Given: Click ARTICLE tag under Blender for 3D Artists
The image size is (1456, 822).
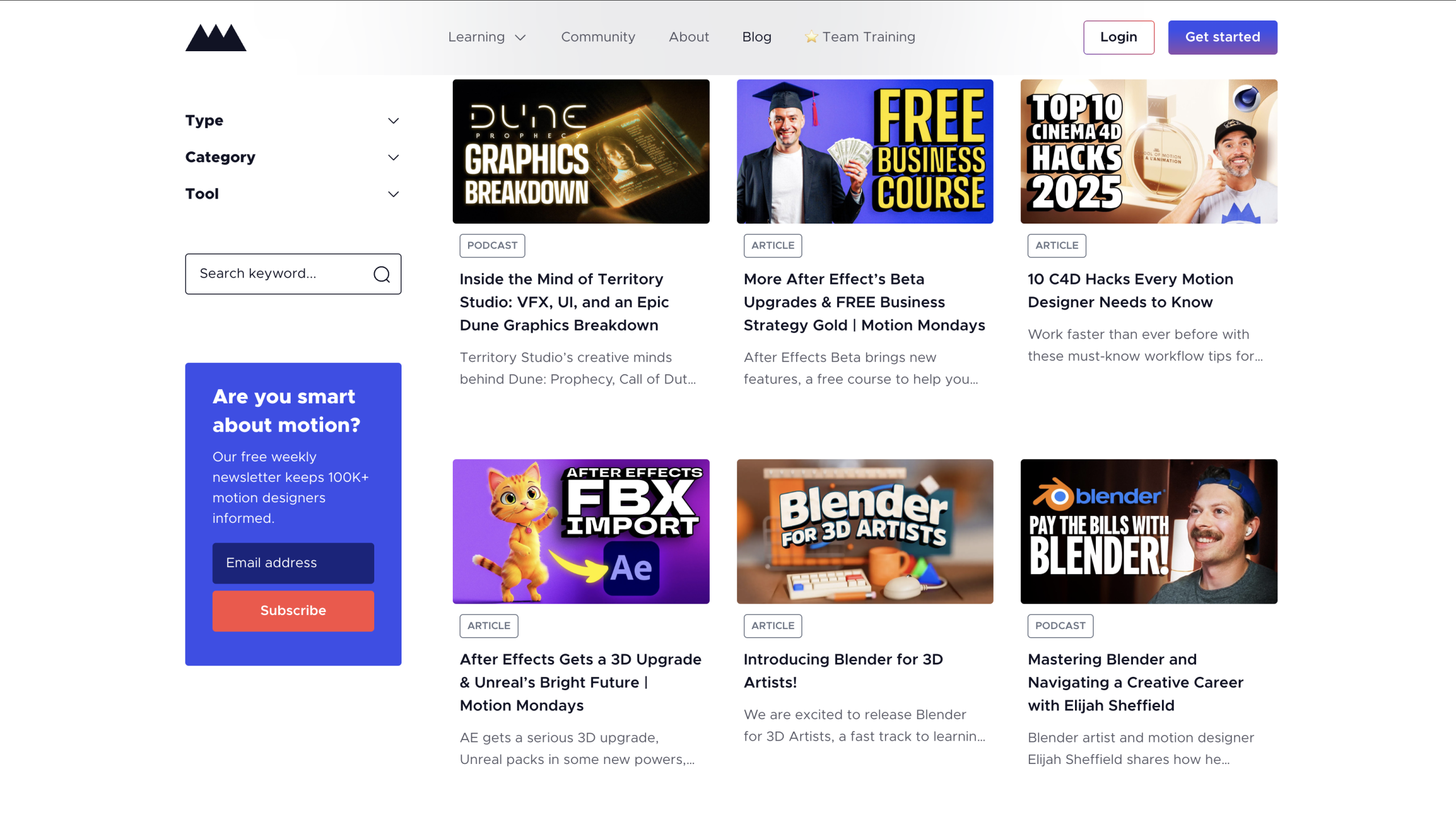Looking at the screenshot, I should point(772,626).
